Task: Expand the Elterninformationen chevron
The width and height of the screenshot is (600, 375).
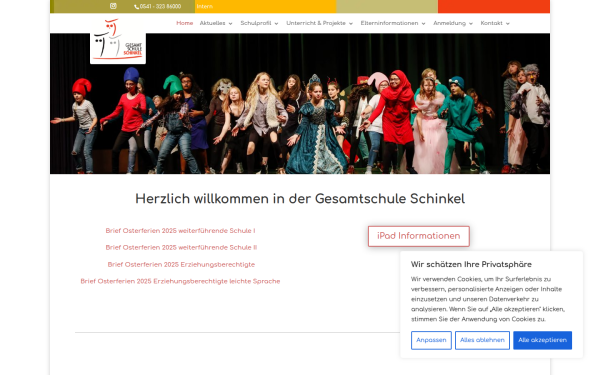Action: click(x=423, y=24)
